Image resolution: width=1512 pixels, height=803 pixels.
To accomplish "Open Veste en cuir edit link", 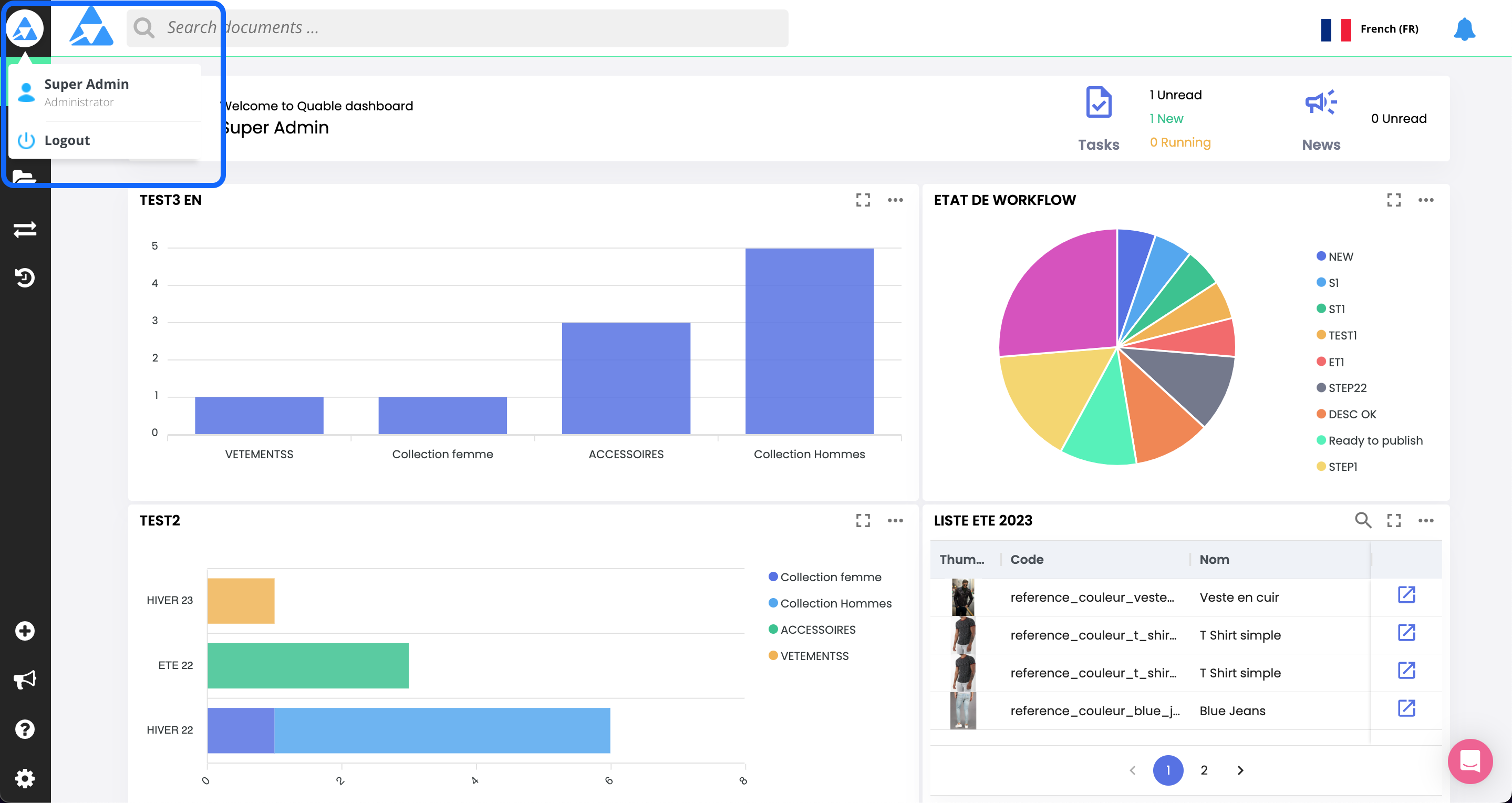I will 1406,595.
